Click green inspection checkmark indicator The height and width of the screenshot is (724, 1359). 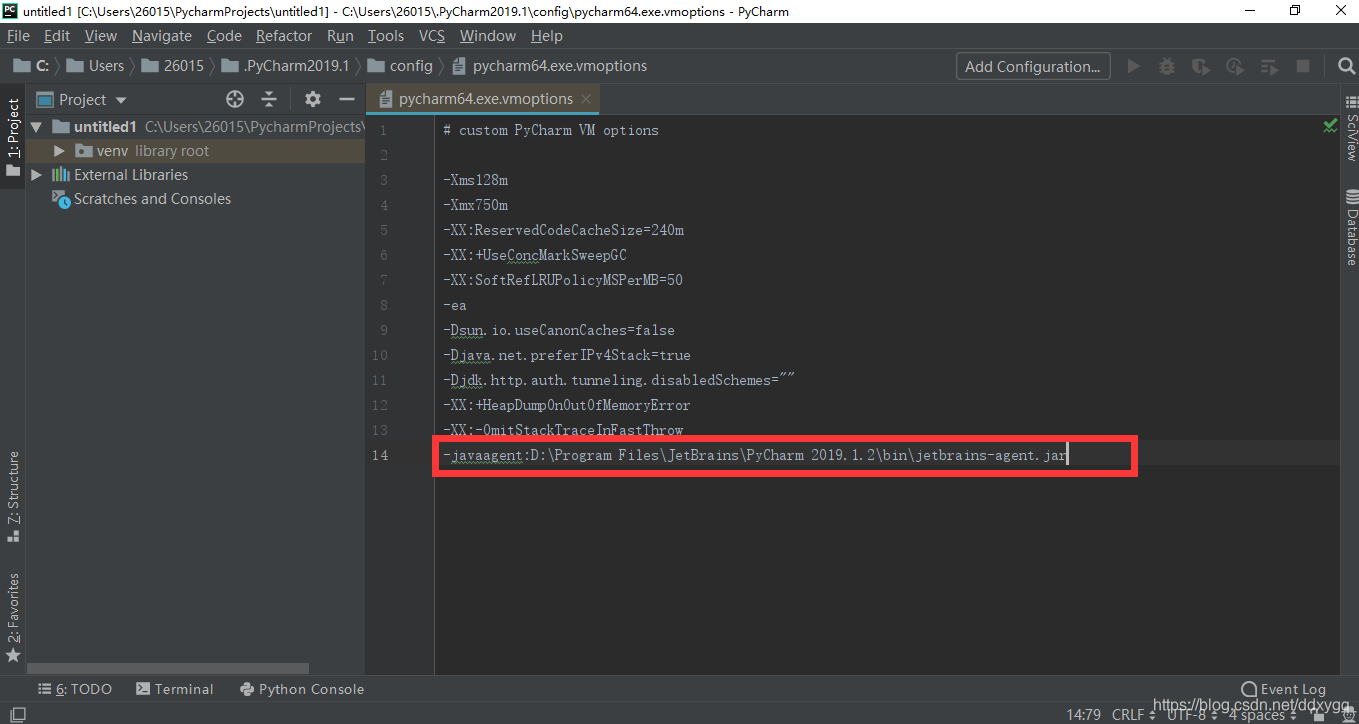(x=1330, y=126)
